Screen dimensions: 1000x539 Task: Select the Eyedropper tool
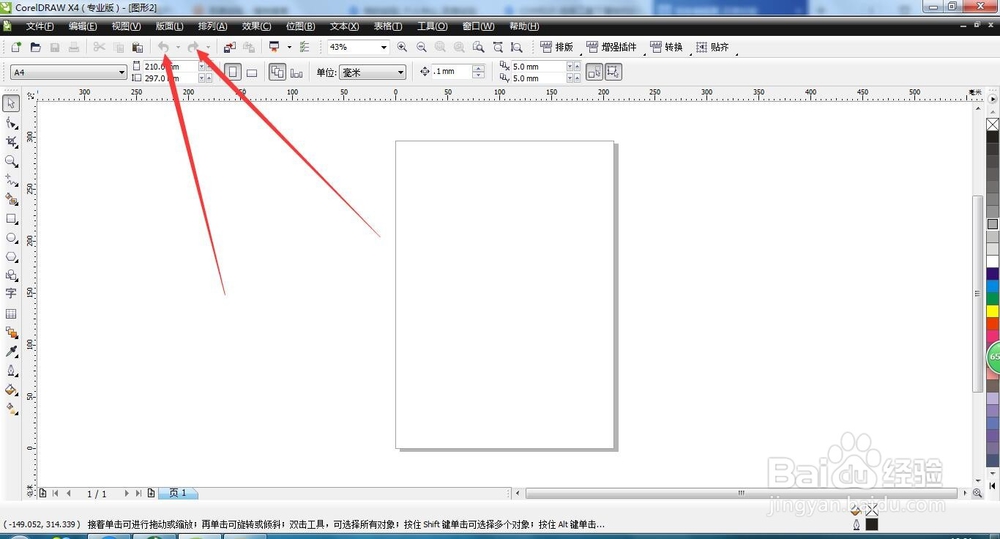[11, 351]
